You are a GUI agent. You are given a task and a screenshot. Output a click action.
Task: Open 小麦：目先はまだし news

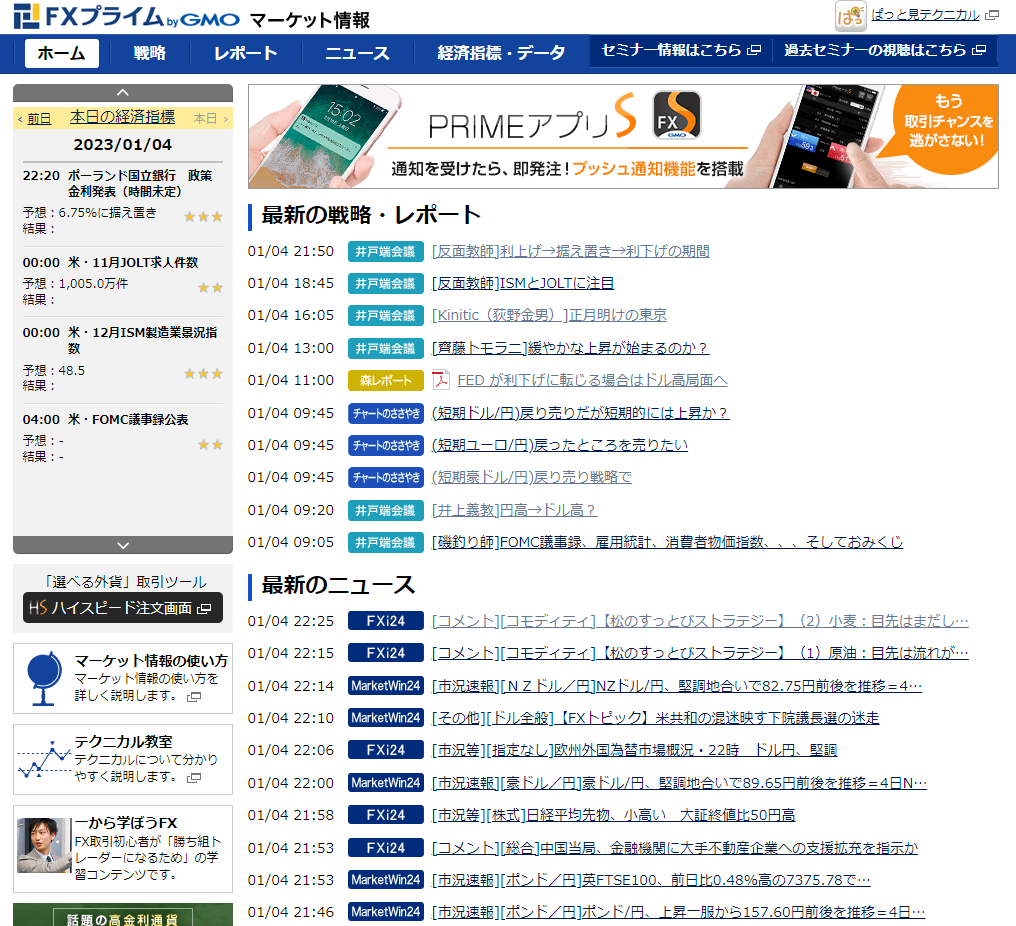[x=700, y=621]
